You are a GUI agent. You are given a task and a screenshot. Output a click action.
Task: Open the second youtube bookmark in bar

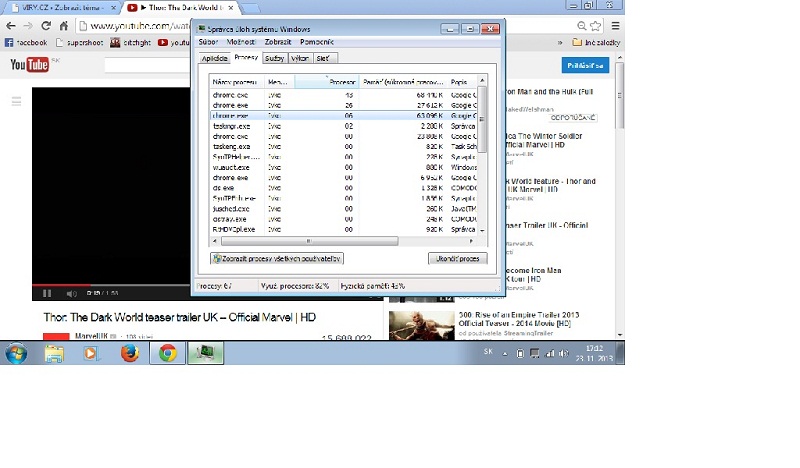coord(174,42)
